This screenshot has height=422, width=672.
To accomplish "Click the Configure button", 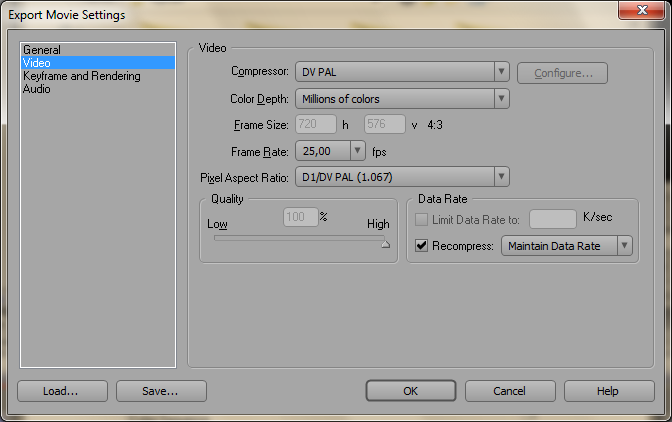I will click(x=562, y=73).
